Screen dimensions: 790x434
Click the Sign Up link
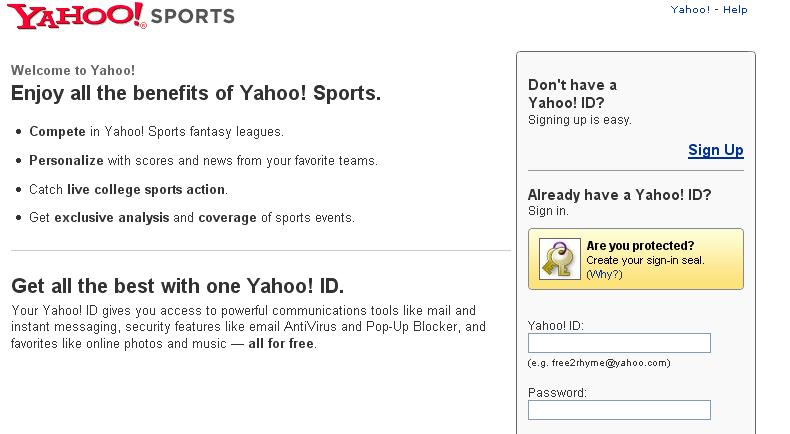click(715, 150)
